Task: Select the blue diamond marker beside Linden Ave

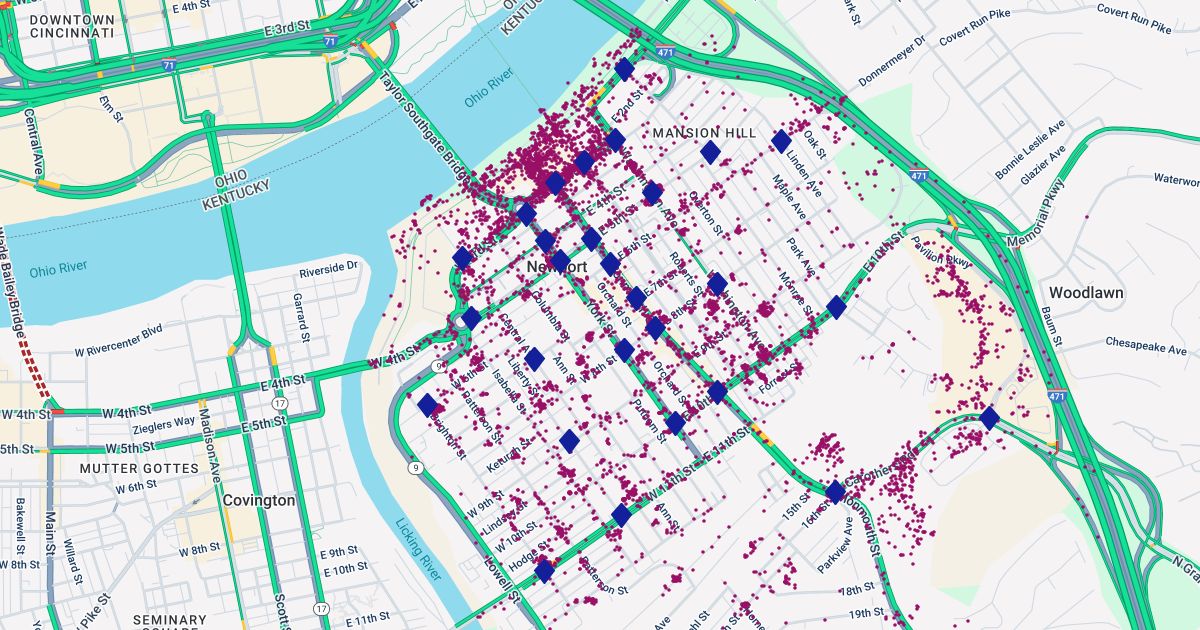Action: (x=781, y=141)
